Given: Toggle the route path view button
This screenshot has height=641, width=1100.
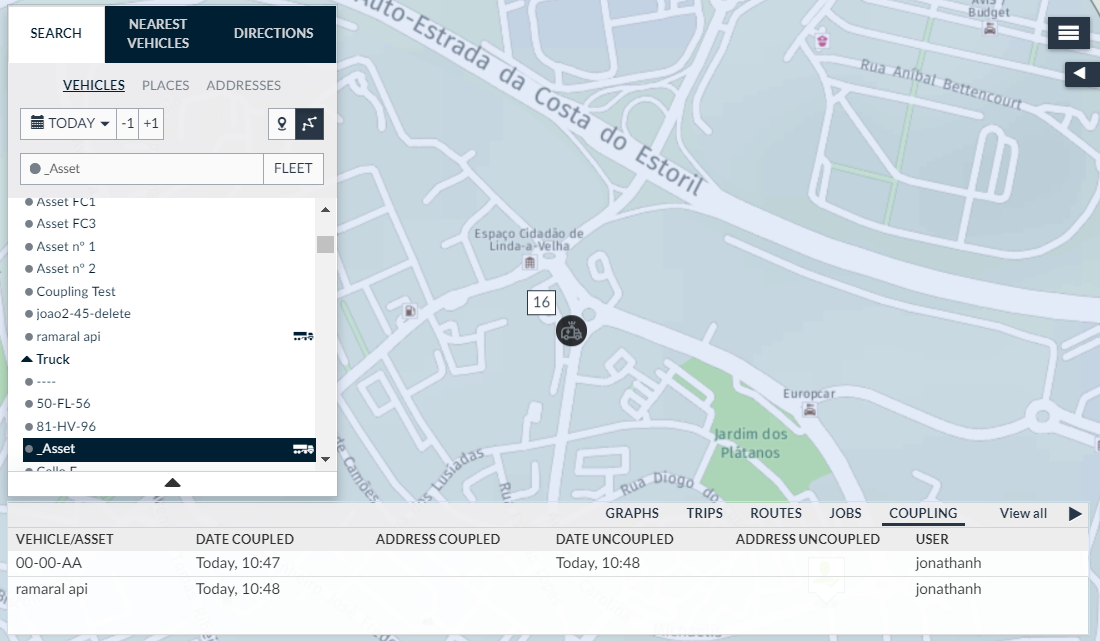Looking at the screenshot, I should pos(310,124).
